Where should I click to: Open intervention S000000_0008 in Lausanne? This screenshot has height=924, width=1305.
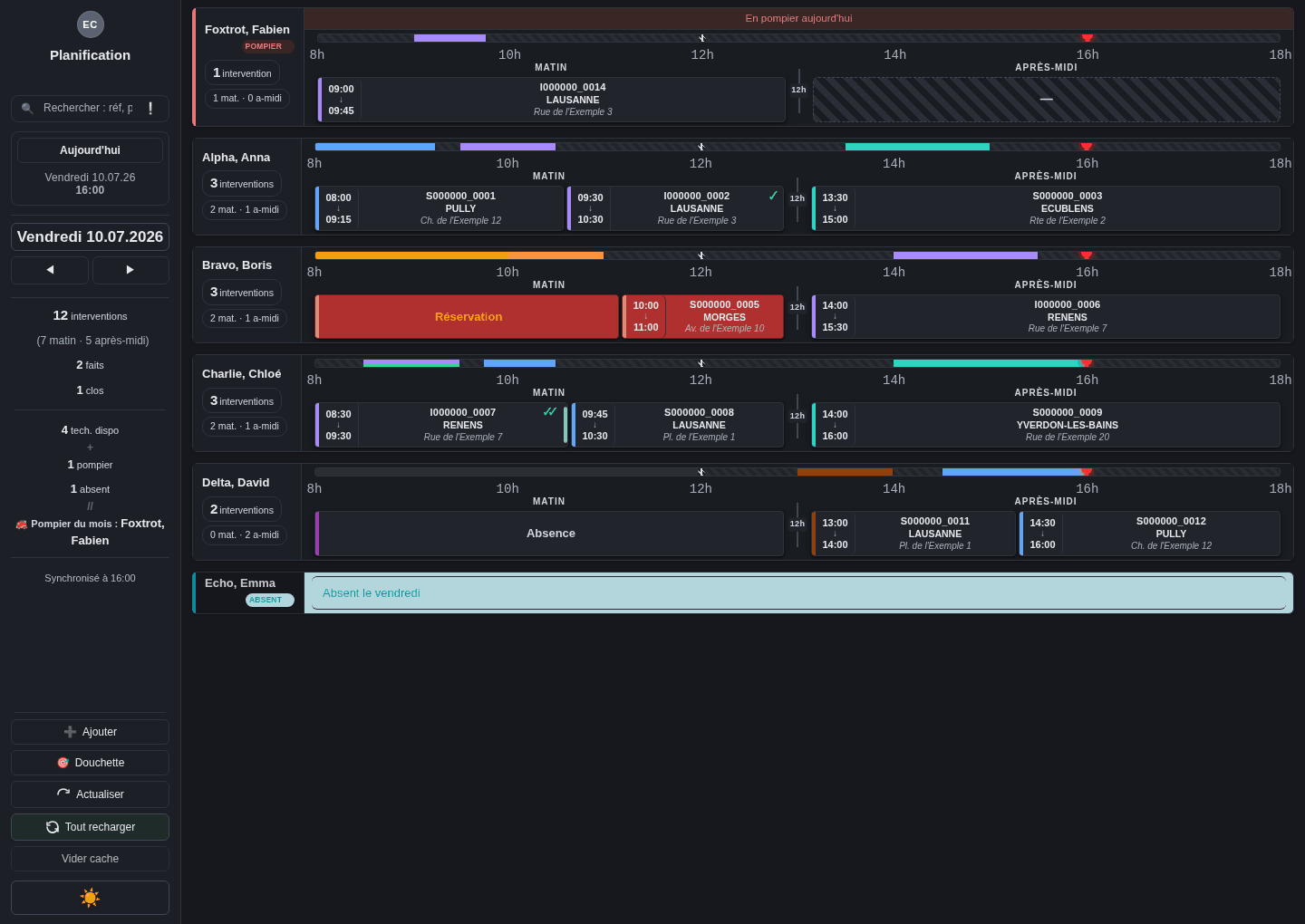[678, 425]
